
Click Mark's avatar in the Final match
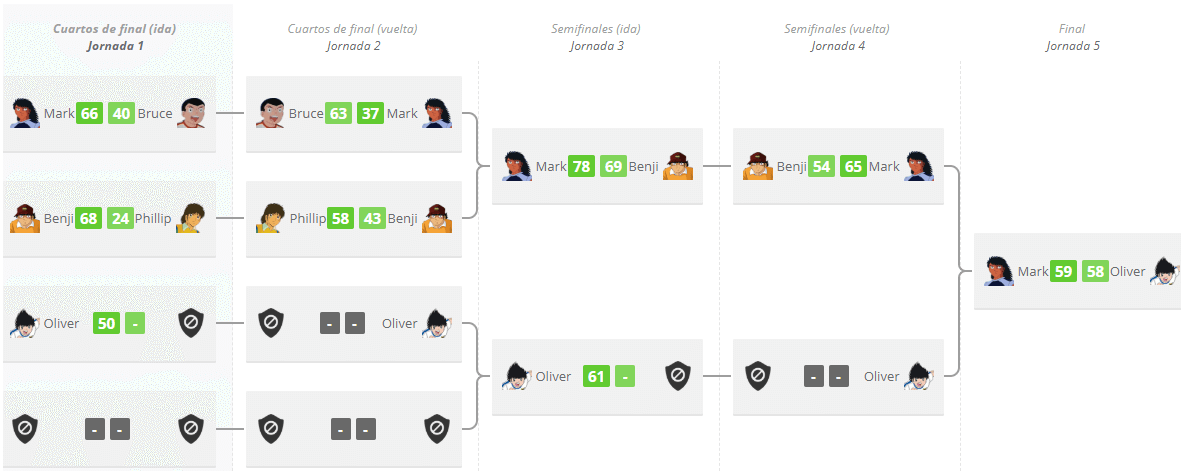pyautogui.click(x=999, y=271)
